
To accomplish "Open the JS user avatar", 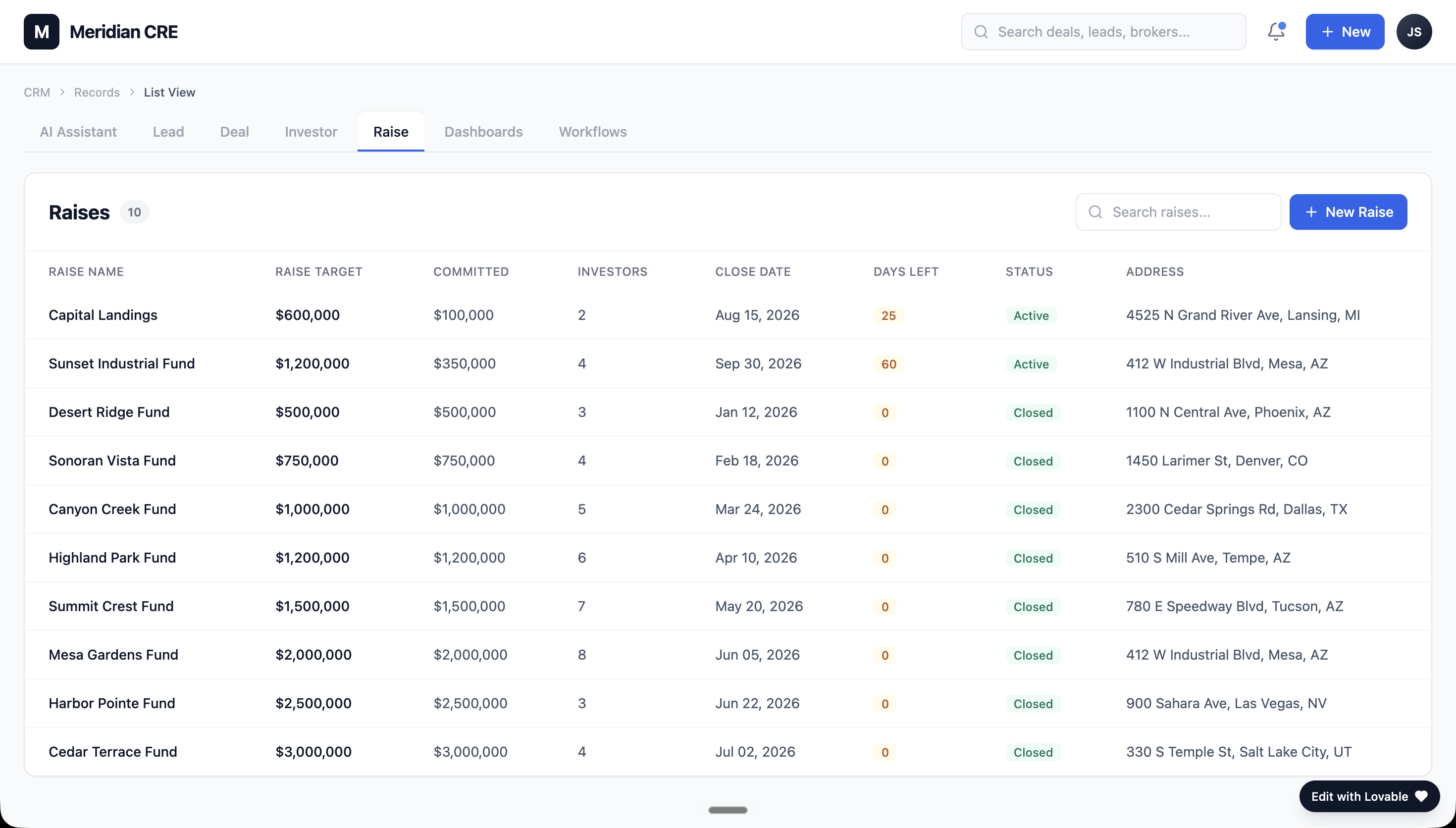I will pos(1414,32).
